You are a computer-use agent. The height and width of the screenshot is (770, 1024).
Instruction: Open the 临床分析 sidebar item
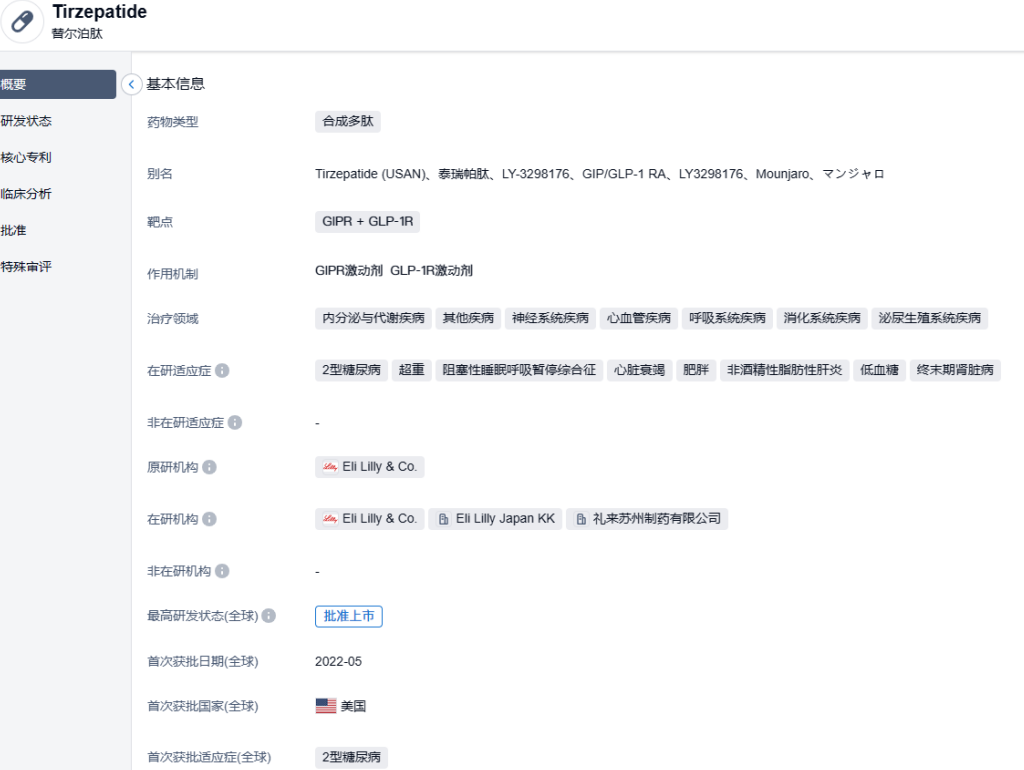point(27,194)
